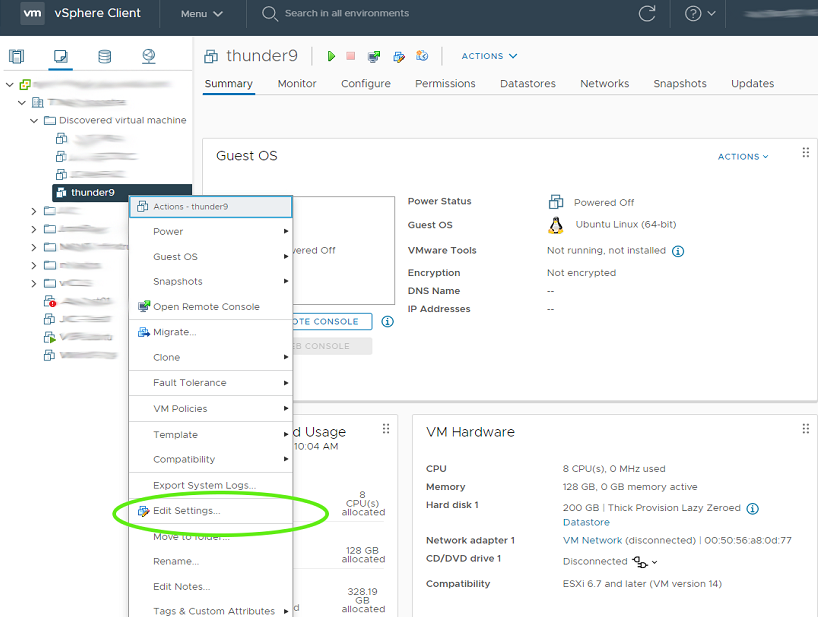Open Tags & Custom Attributes submenu
819x617 pixels.
click(x=210, y=611)
